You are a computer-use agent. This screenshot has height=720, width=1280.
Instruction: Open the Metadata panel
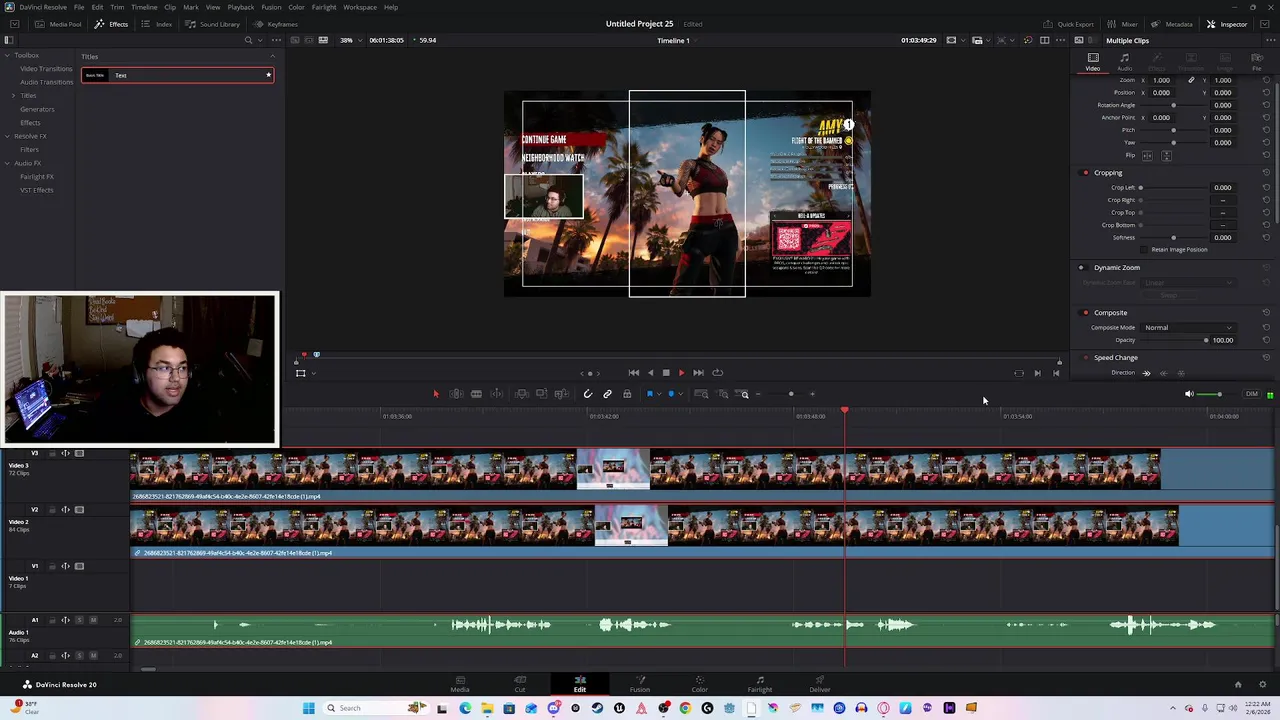(1172, 24)
